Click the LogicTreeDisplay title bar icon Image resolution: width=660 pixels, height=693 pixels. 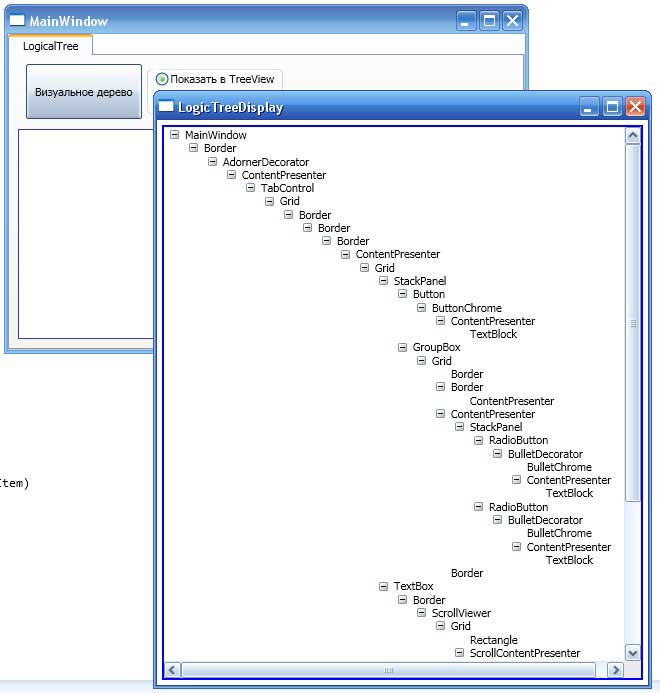[x=166, y=107]
